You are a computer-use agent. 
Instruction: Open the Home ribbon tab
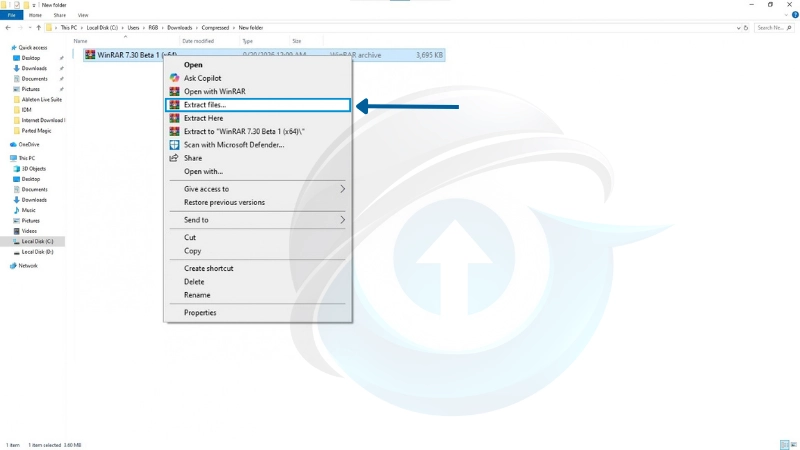pos(35,15)
